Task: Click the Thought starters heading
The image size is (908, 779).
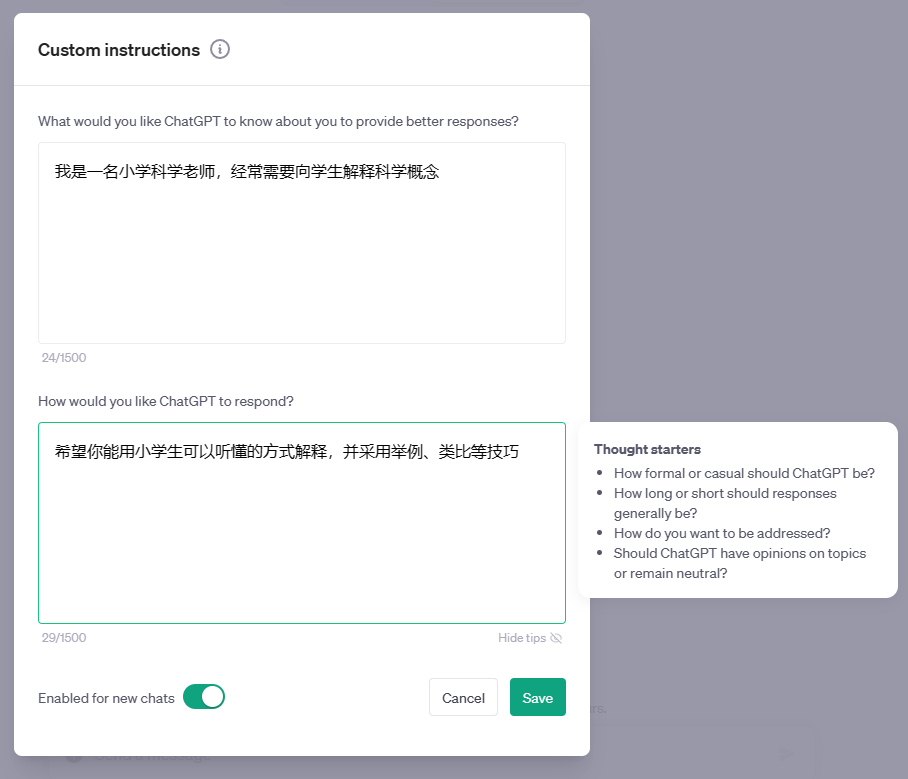Action: tap(647, 449)
